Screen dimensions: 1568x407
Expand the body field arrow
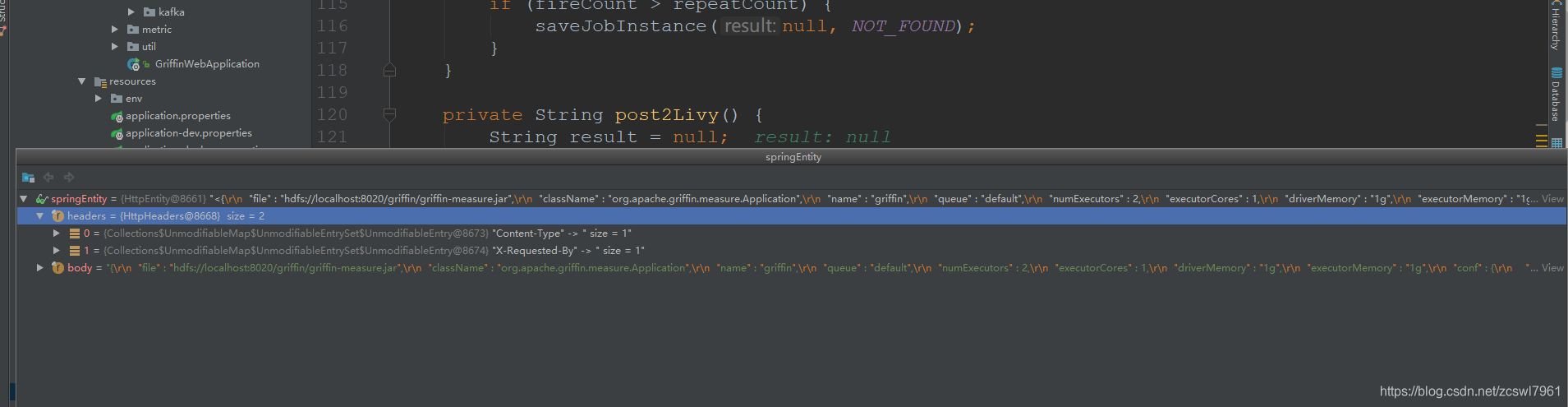(39, 267)
